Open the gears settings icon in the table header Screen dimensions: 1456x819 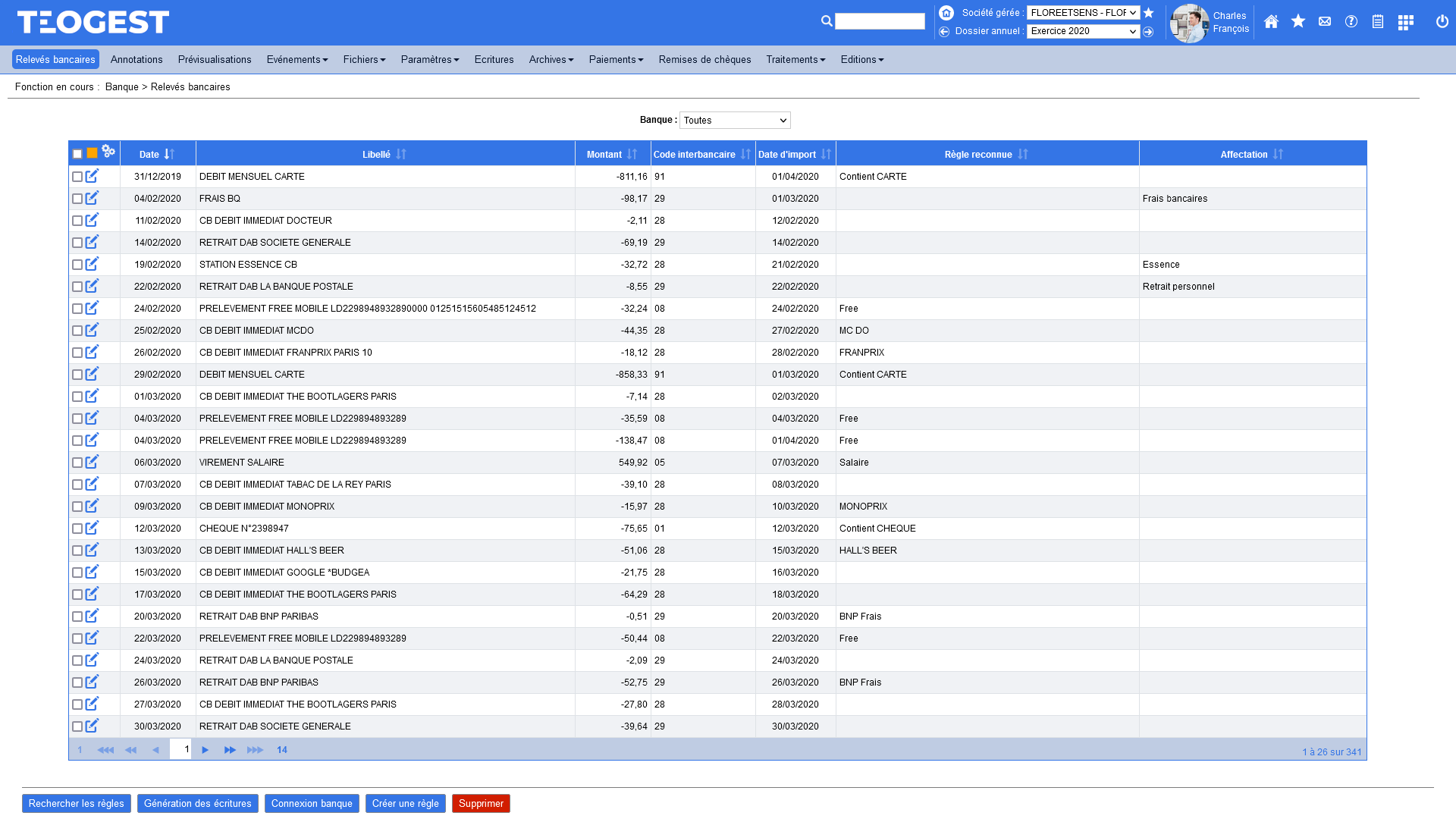click(x=108, y=152)
